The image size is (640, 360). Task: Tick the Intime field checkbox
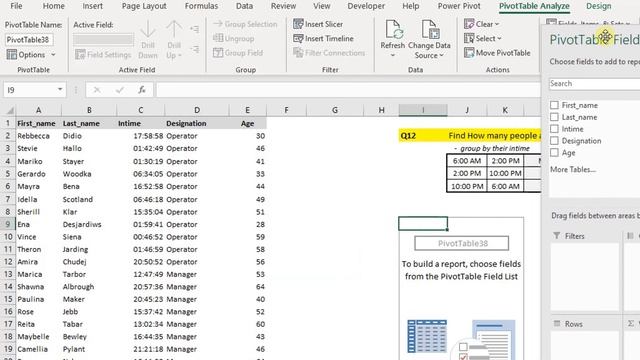point(554,129)
